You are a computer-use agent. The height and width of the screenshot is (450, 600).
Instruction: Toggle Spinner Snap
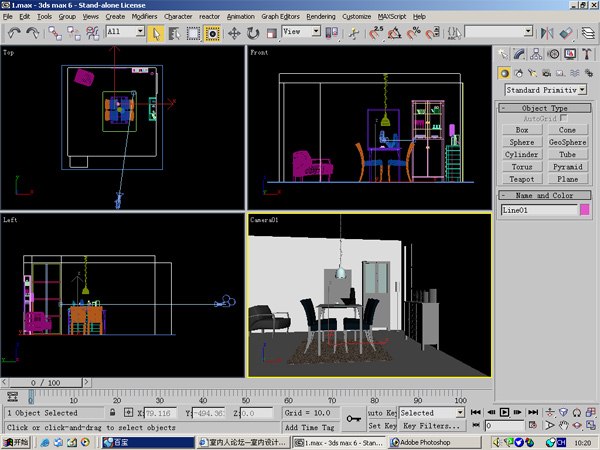(432, 33)
